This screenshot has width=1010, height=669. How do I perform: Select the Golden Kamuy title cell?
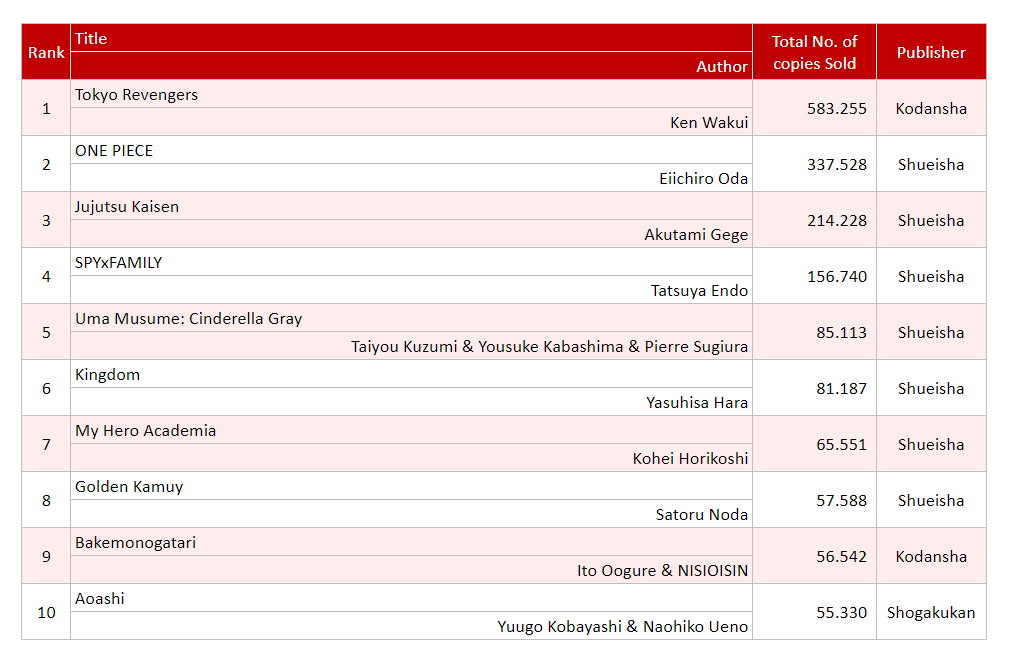pos(411,486)
